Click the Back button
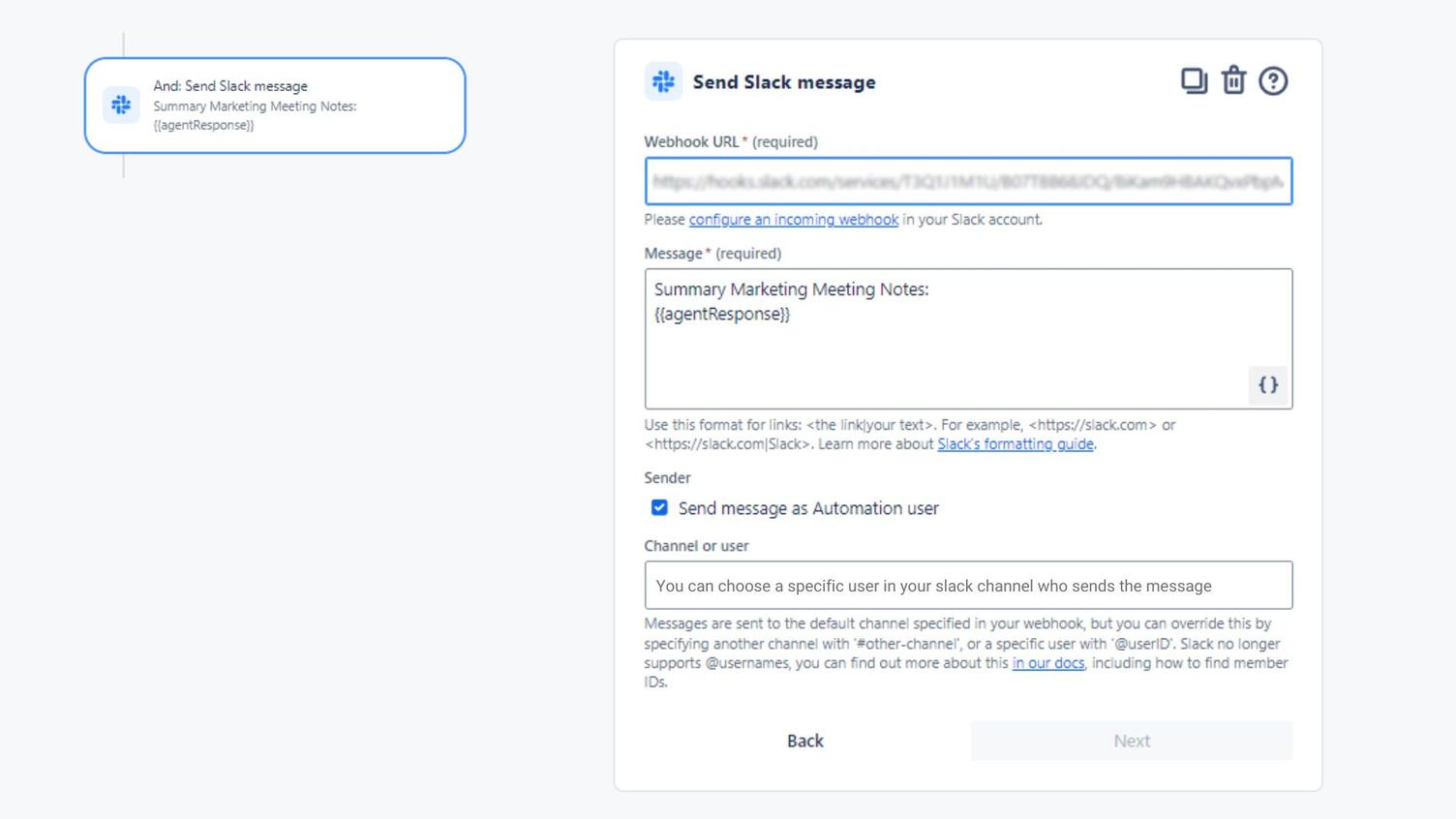The width and height of the screenshot is (1456, 819). (x=805, y=741)
